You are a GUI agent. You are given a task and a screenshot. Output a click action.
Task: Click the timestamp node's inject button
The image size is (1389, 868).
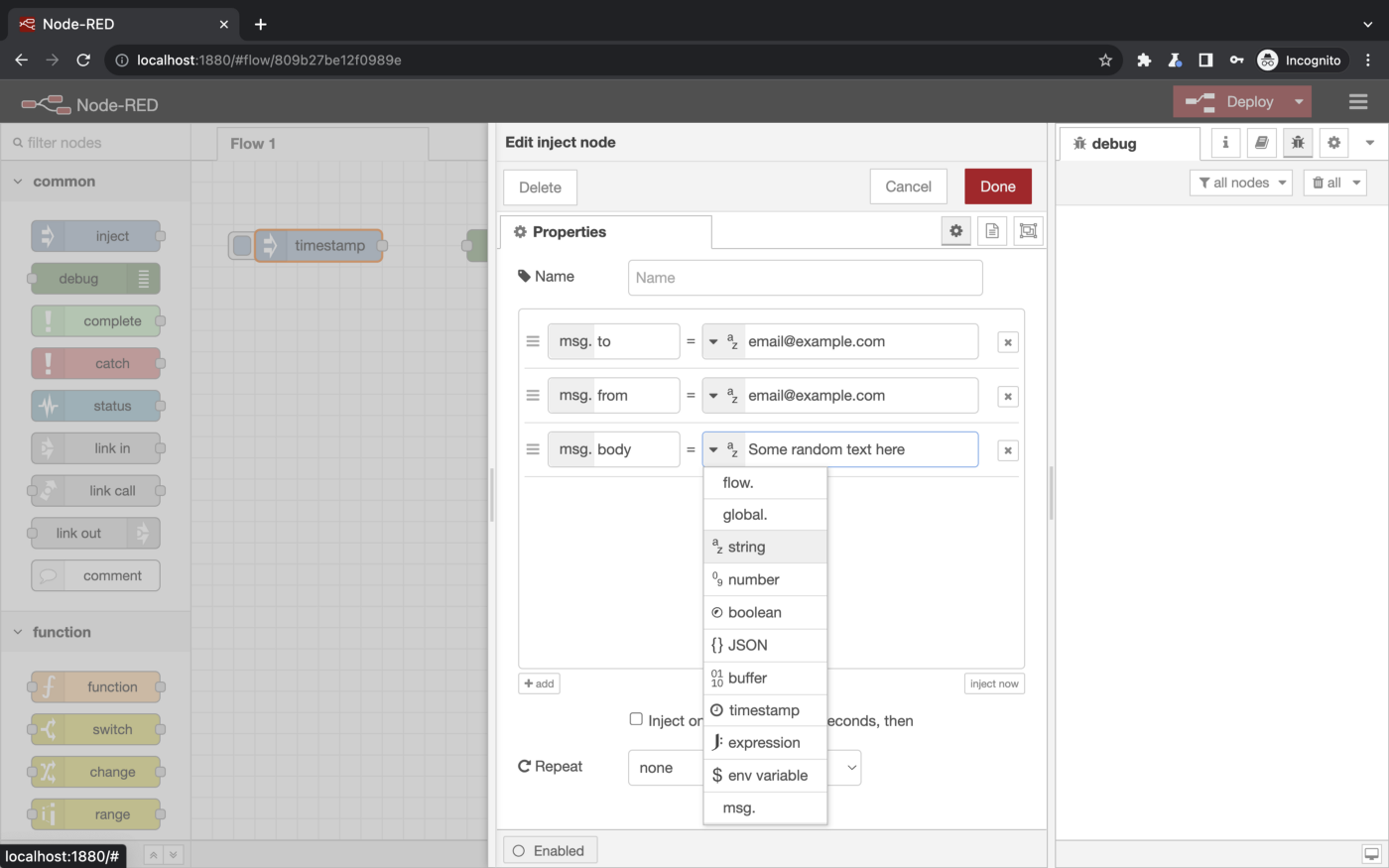241,246
